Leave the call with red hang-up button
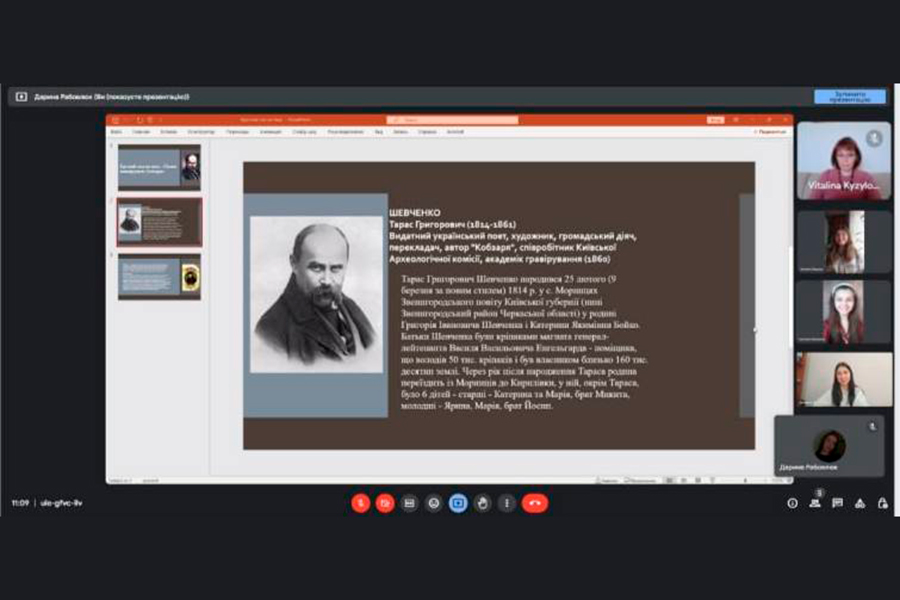The image size is (900, 600). click(535, 503)
